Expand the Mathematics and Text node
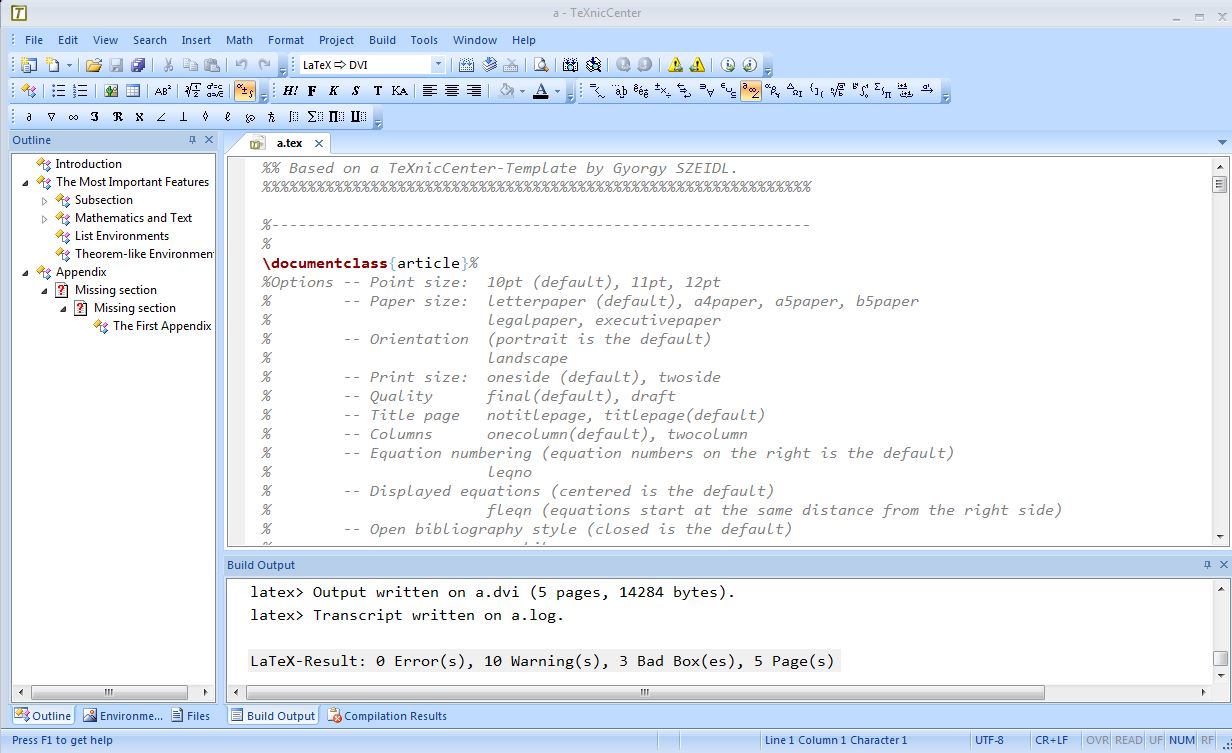Screen dimensions: 1232x753 pyautogui.click(x=44, y=218)
